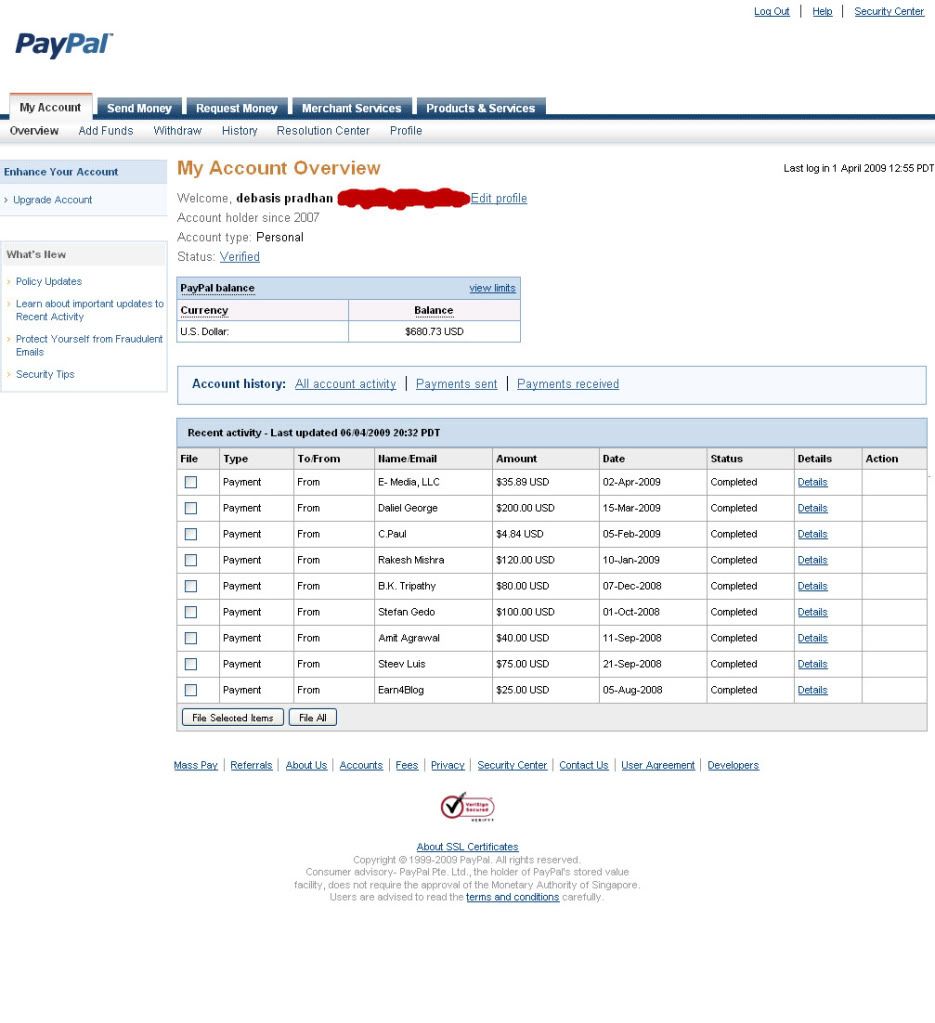Open the About Us footer link
Image resolution: width=935 pixels, height=1023 pixels.
pyautogui.click(x=306, y=765)
